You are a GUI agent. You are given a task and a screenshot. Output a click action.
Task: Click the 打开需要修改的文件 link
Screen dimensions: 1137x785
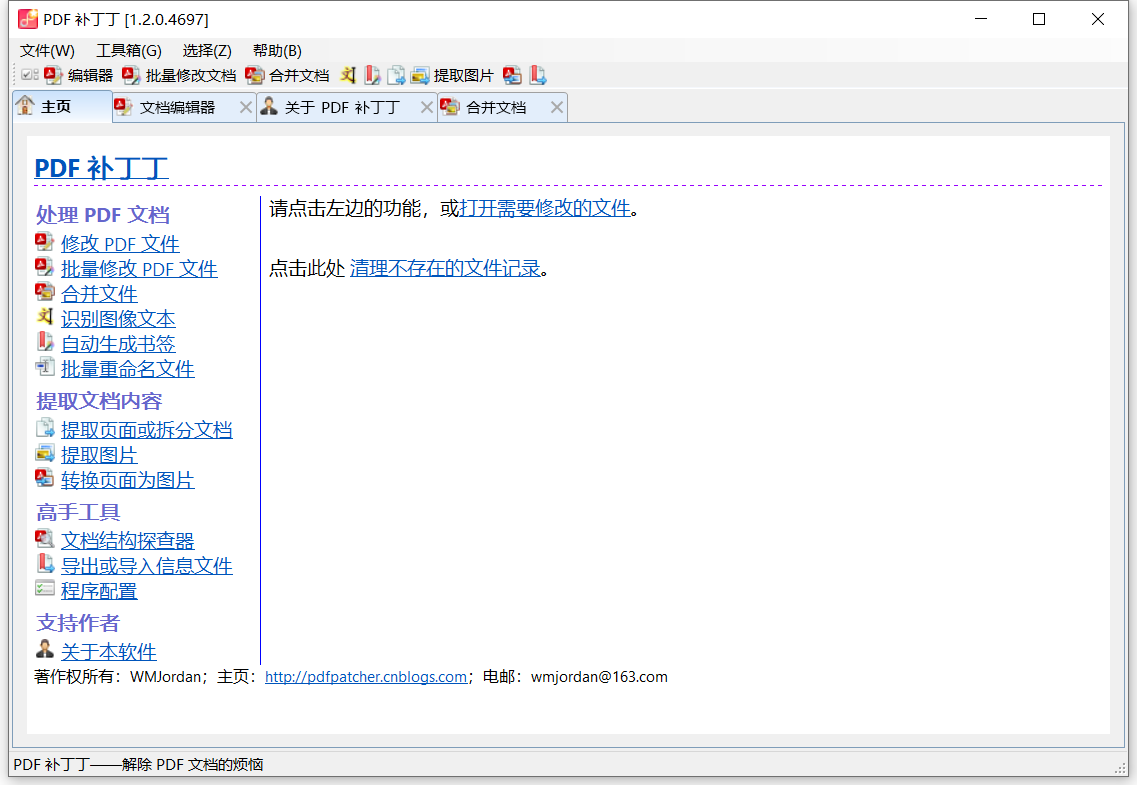click(x=545, y=208)
